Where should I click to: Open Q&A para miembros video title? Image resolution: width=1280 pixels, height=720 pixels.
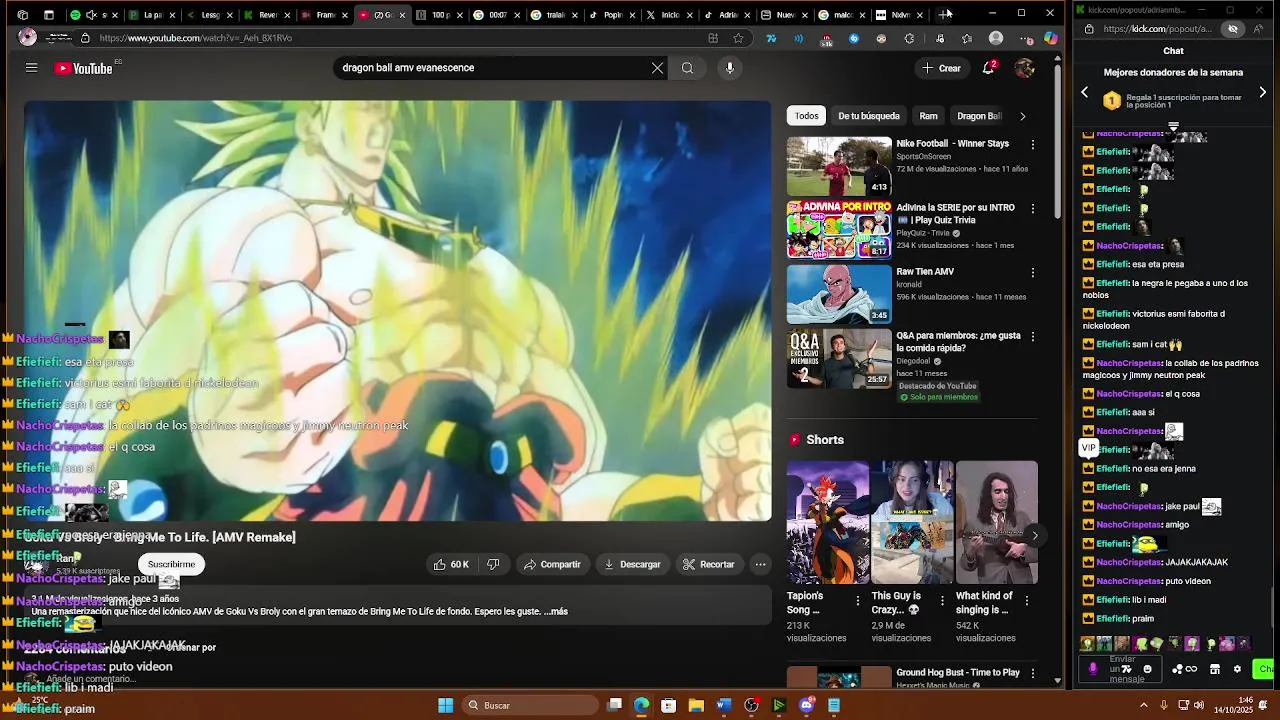coord(958,342)
